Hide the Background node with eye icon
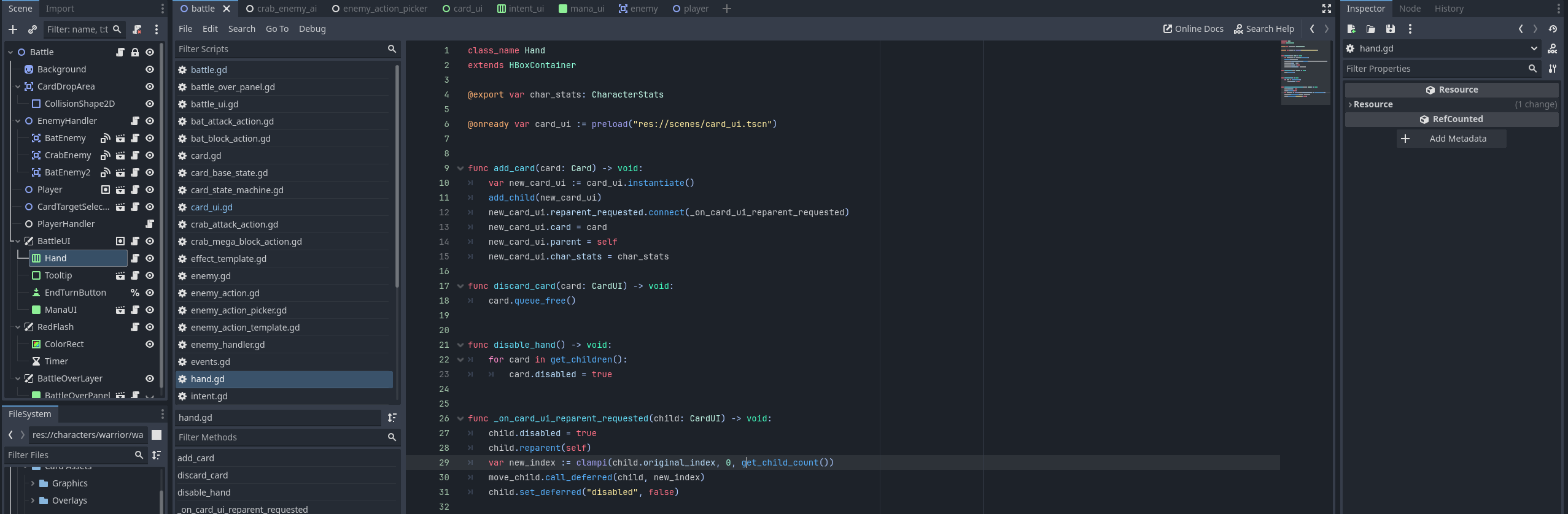Viewport: 1568px width, 514px height. (150, 69)
